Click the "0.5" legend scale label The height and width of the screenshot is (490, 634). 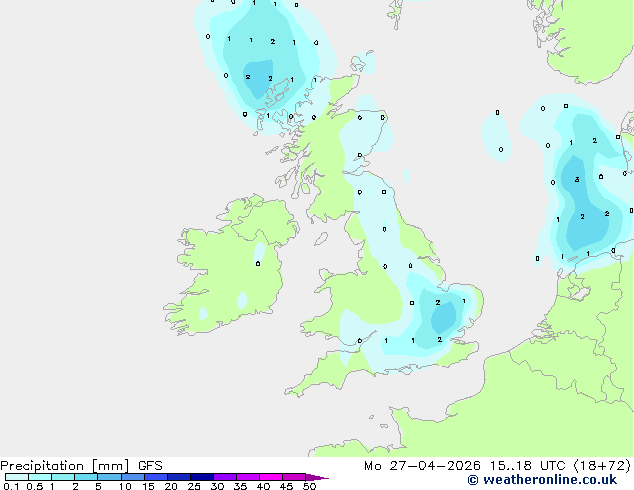[35, 486]
